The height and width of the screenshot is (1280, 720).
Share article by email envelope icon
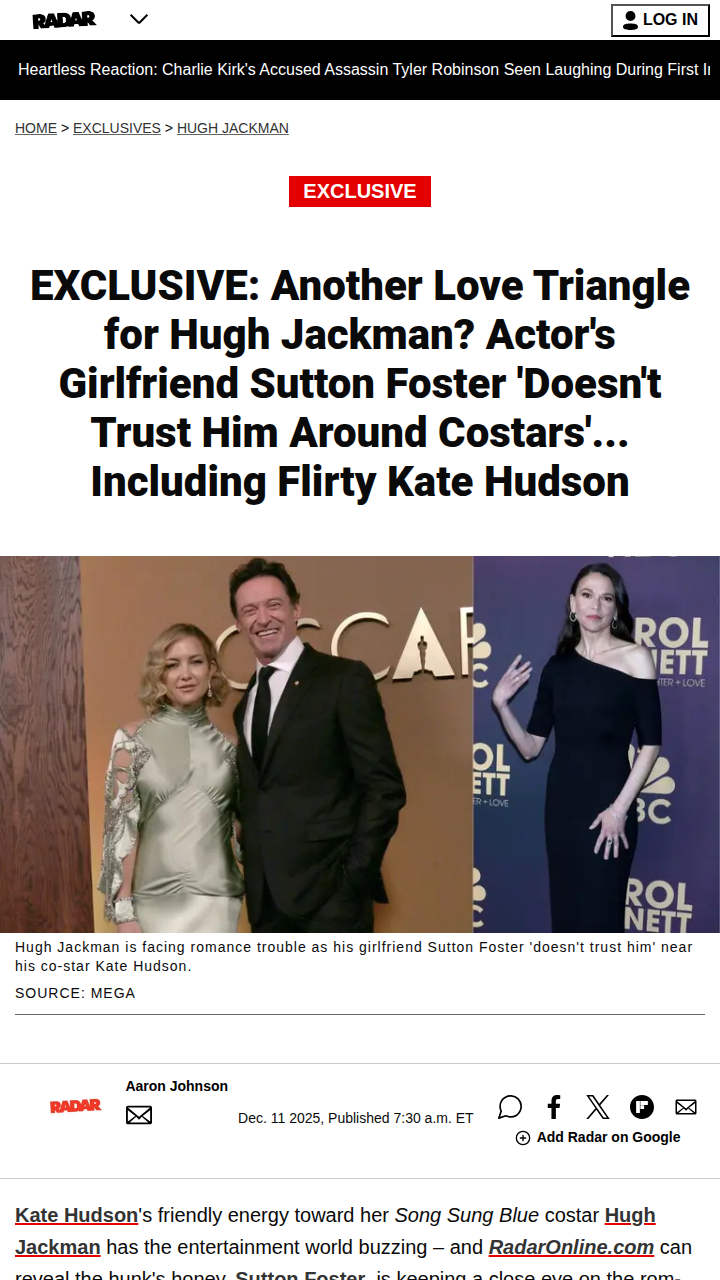pos(686,1107)
